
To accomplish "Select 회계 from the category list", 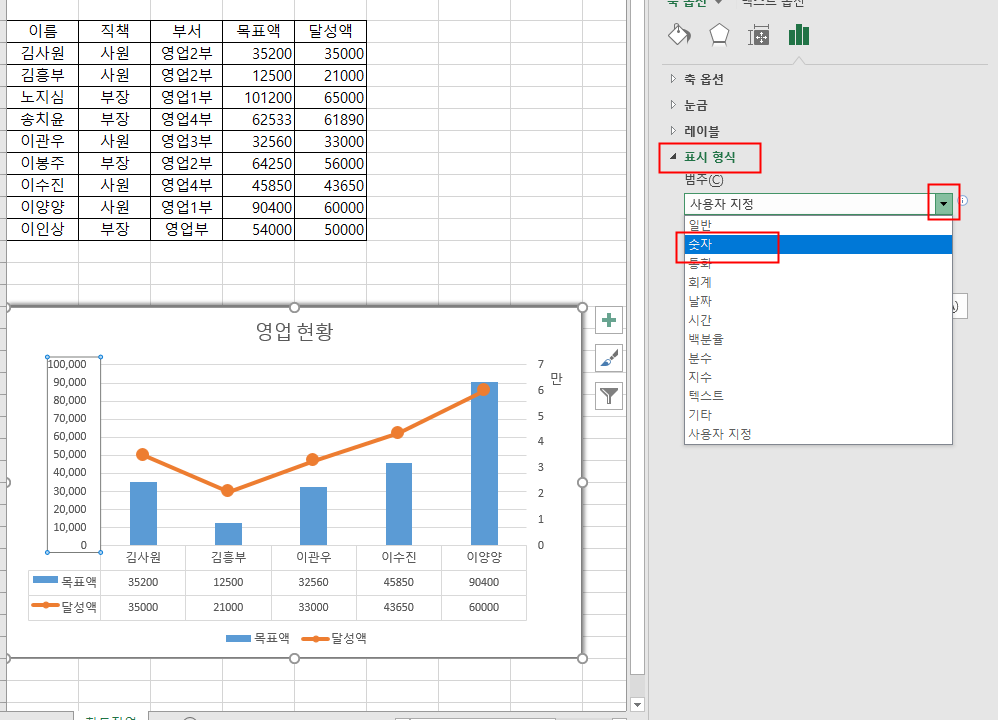I will (x=818, y=282).
